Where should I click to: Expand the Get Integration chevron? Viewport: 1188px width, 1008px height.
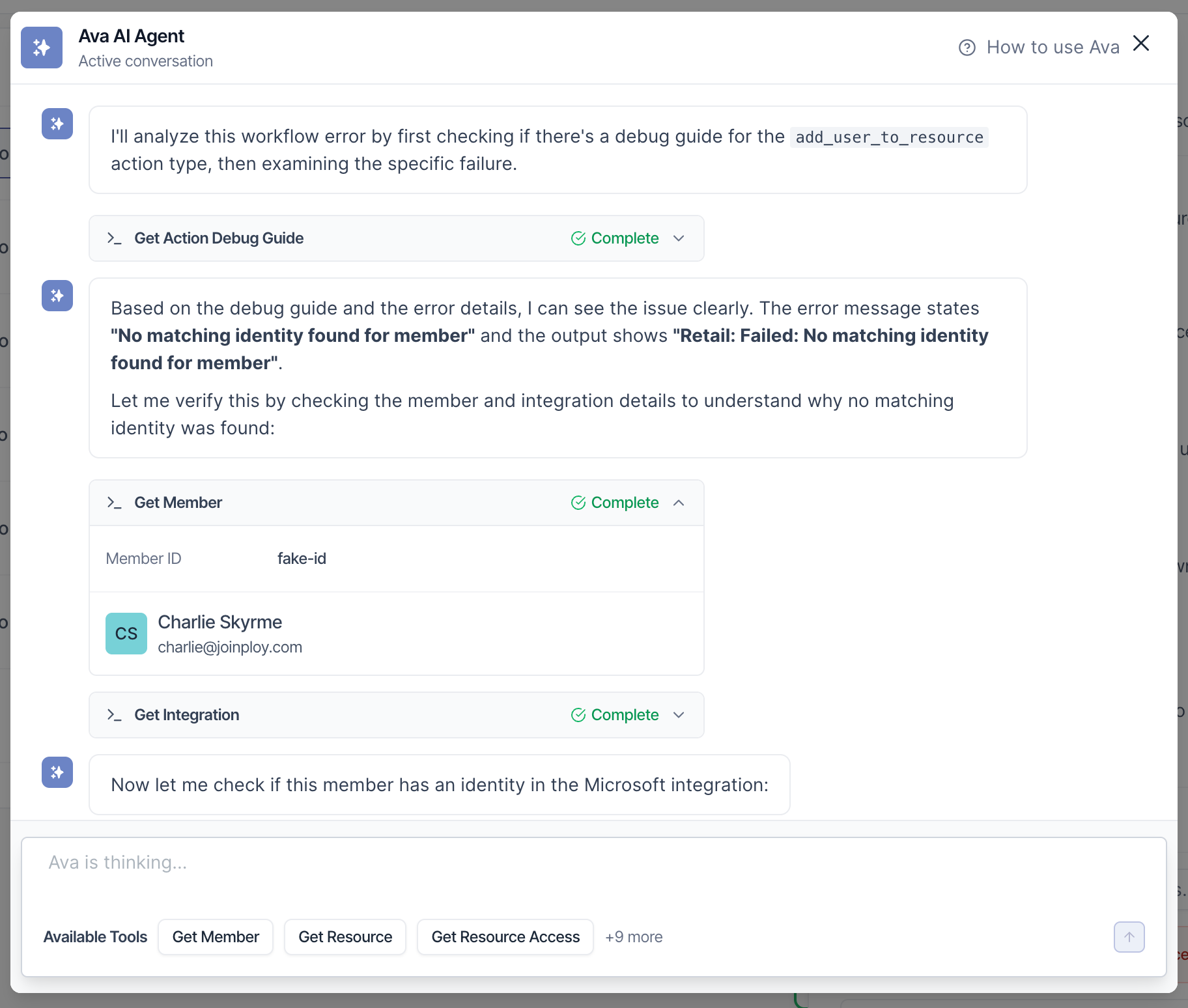tap(679, 715)
